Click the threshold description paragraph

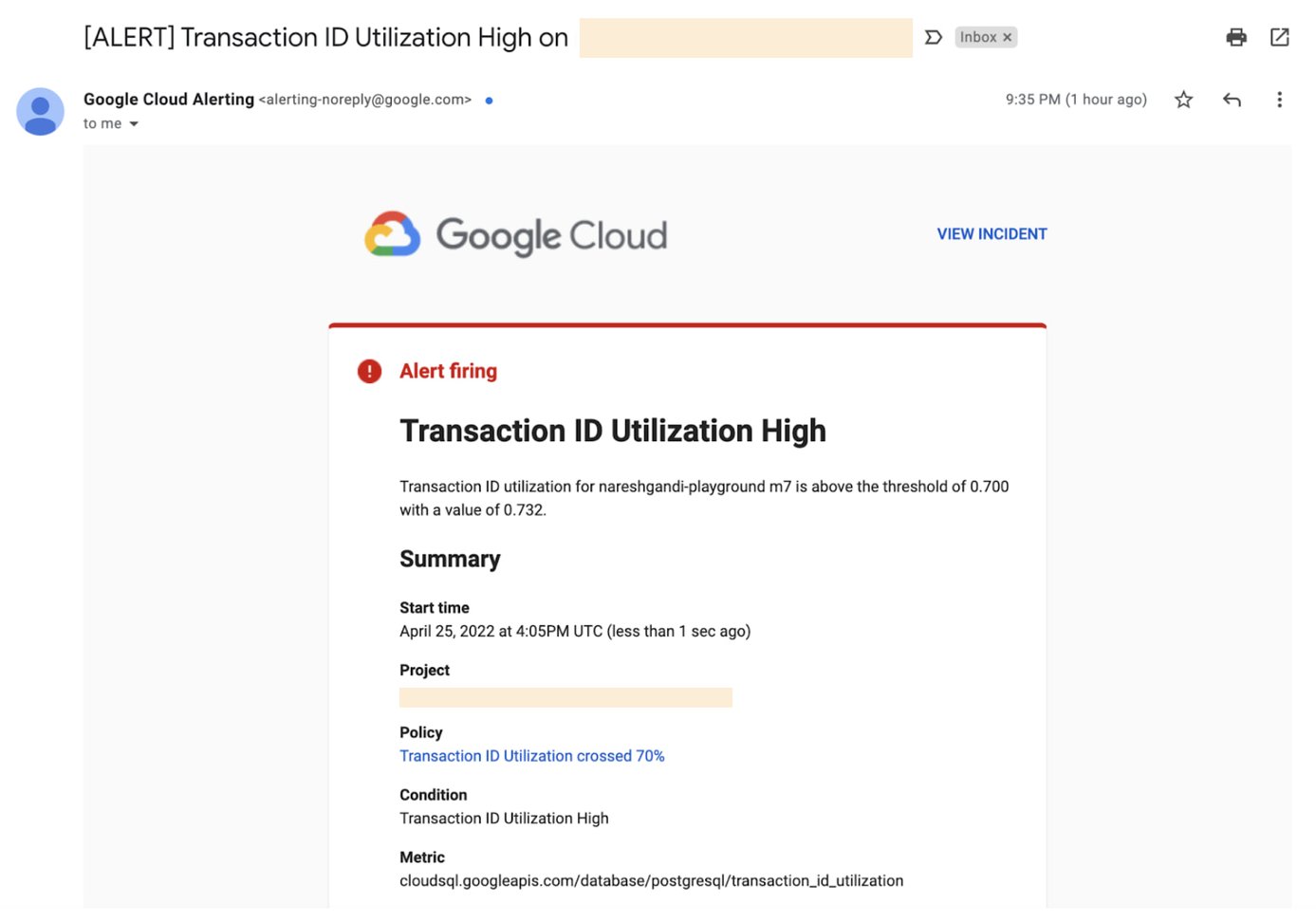pos(704,498)
